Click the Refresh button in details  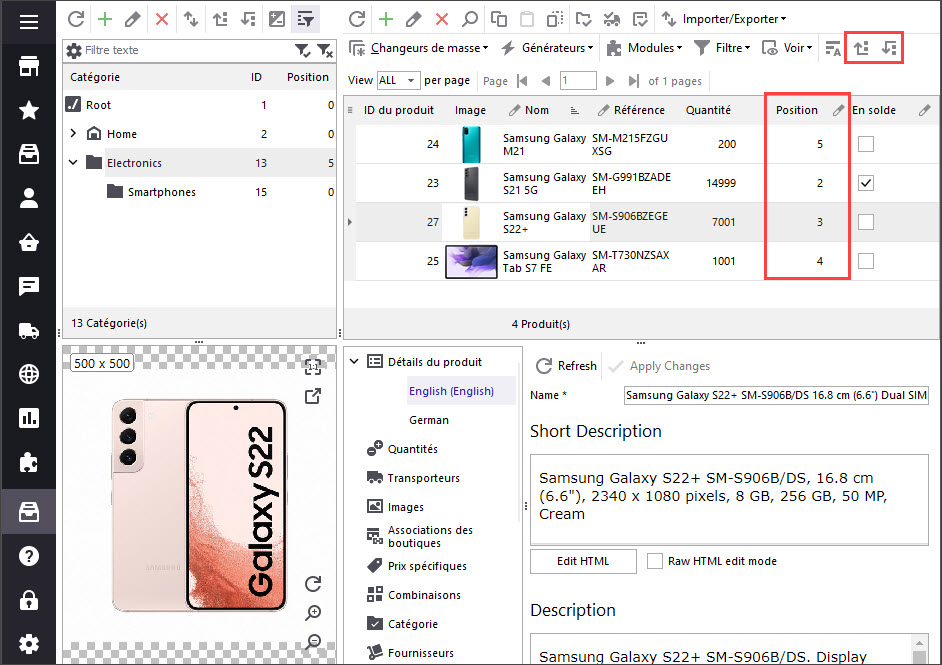coord(567,366)
